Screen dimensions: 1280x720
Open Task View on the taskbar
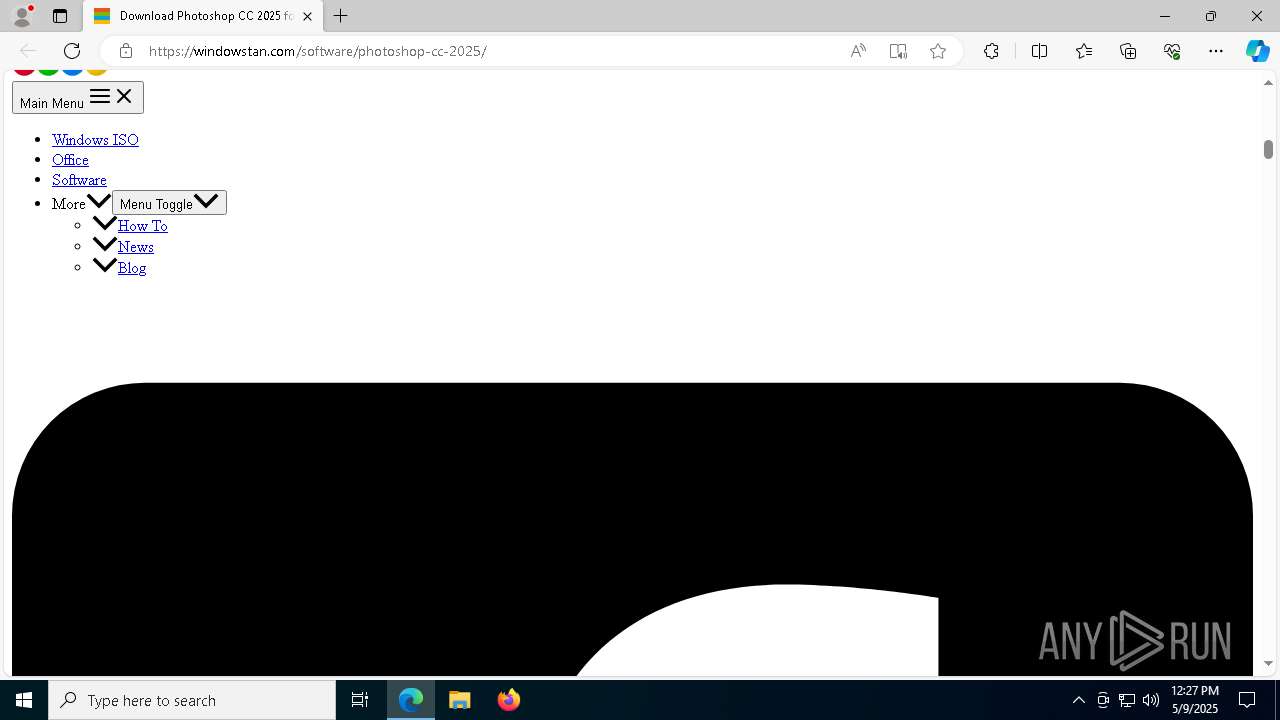point(360,700)
